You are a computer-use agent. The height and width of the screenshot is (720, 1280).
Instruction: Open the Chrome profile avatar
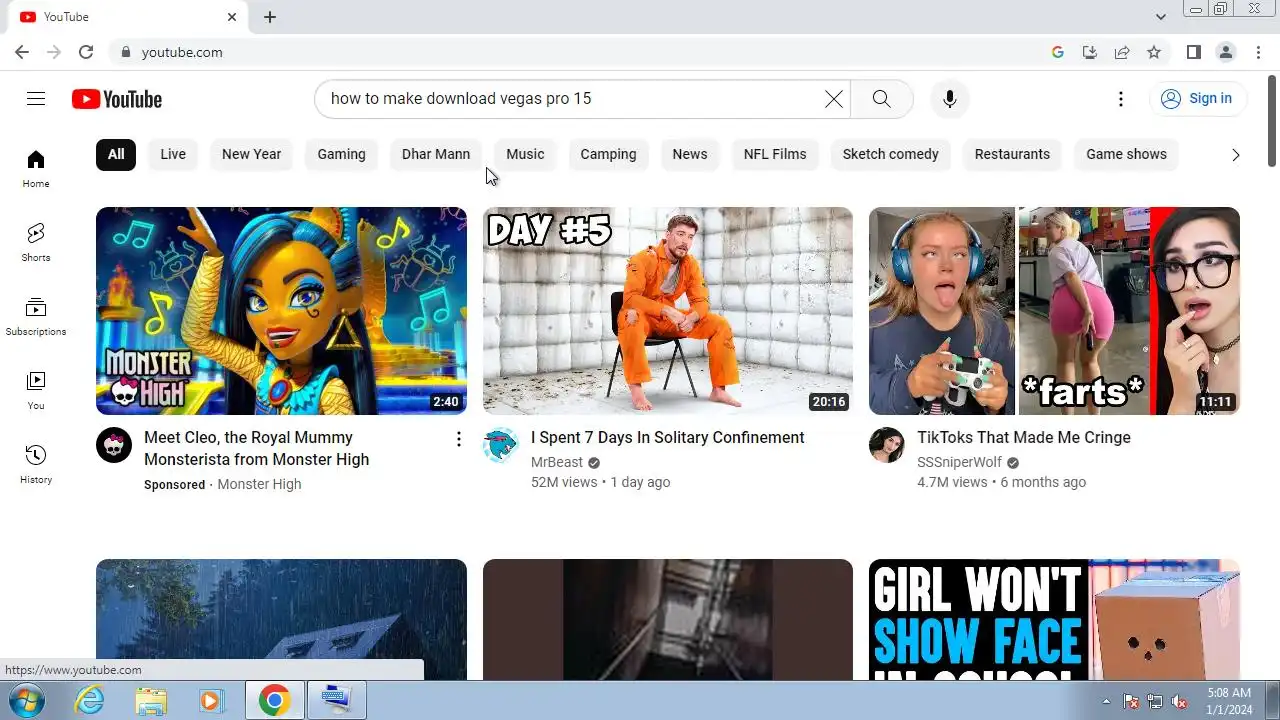point(1225,52)
